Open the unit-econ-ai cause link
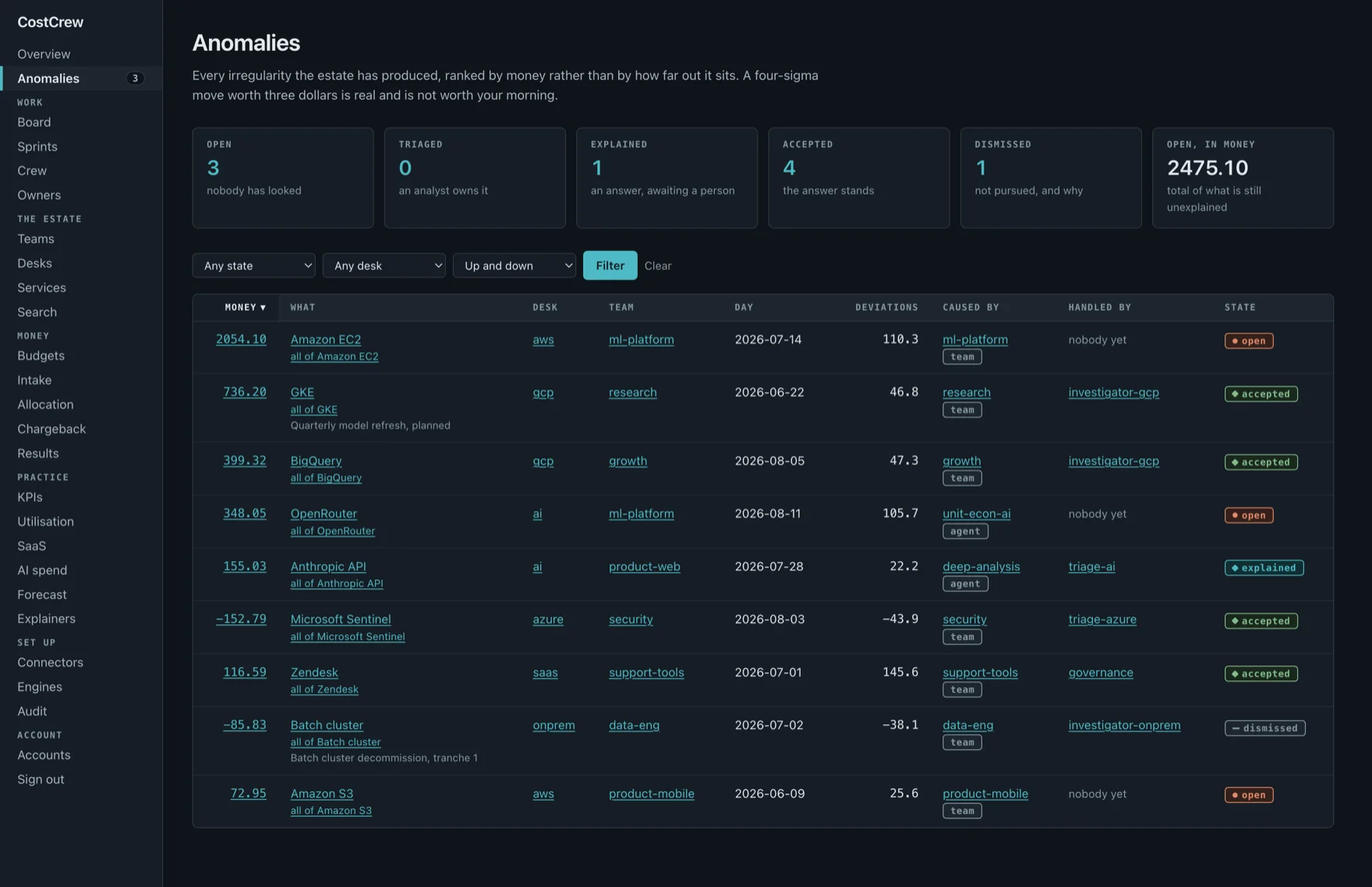 point(976,514)
